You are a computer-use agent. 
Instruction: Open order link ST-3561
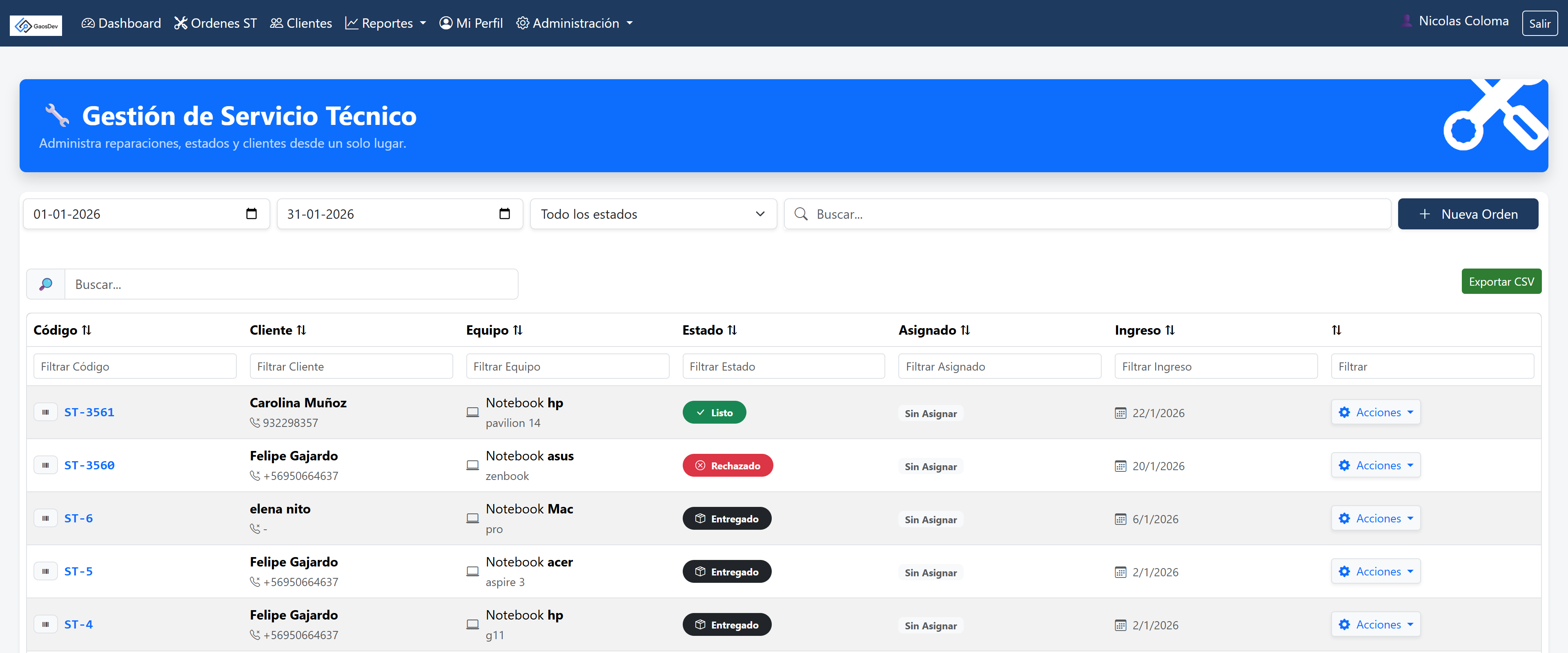pos(89,413)
